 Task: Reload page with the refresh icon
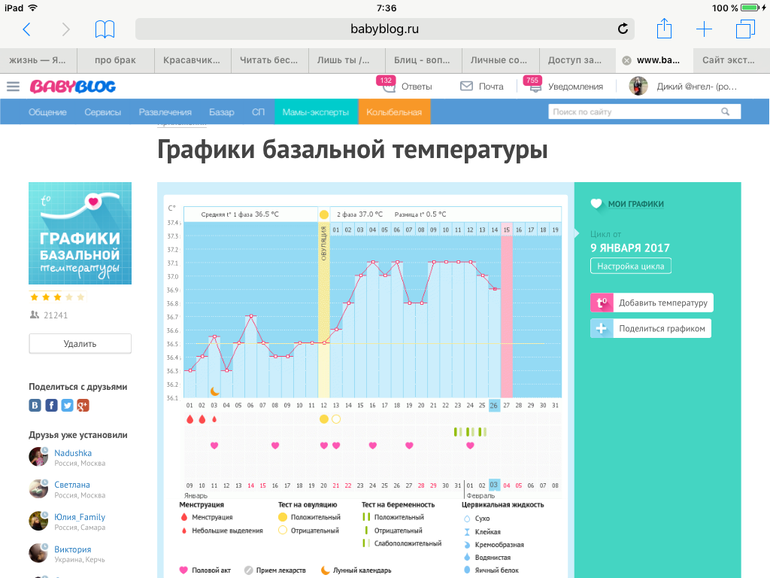coord(623,29)
